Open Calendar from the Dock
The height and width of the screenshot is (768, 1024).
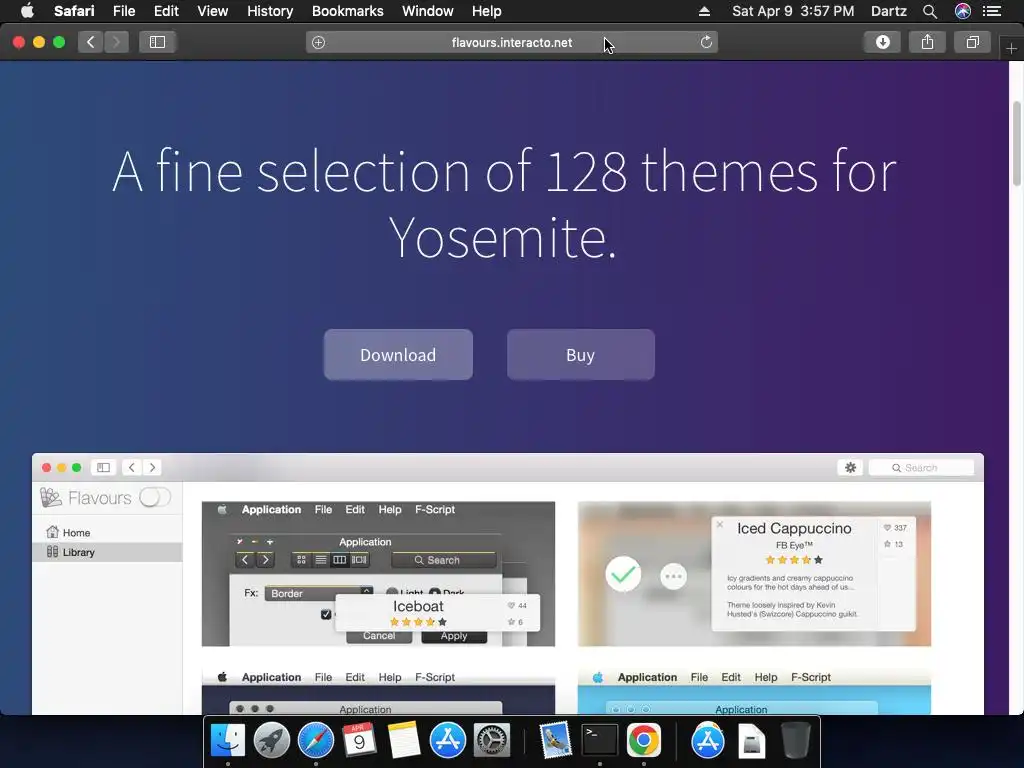click(x=359, y=741)
